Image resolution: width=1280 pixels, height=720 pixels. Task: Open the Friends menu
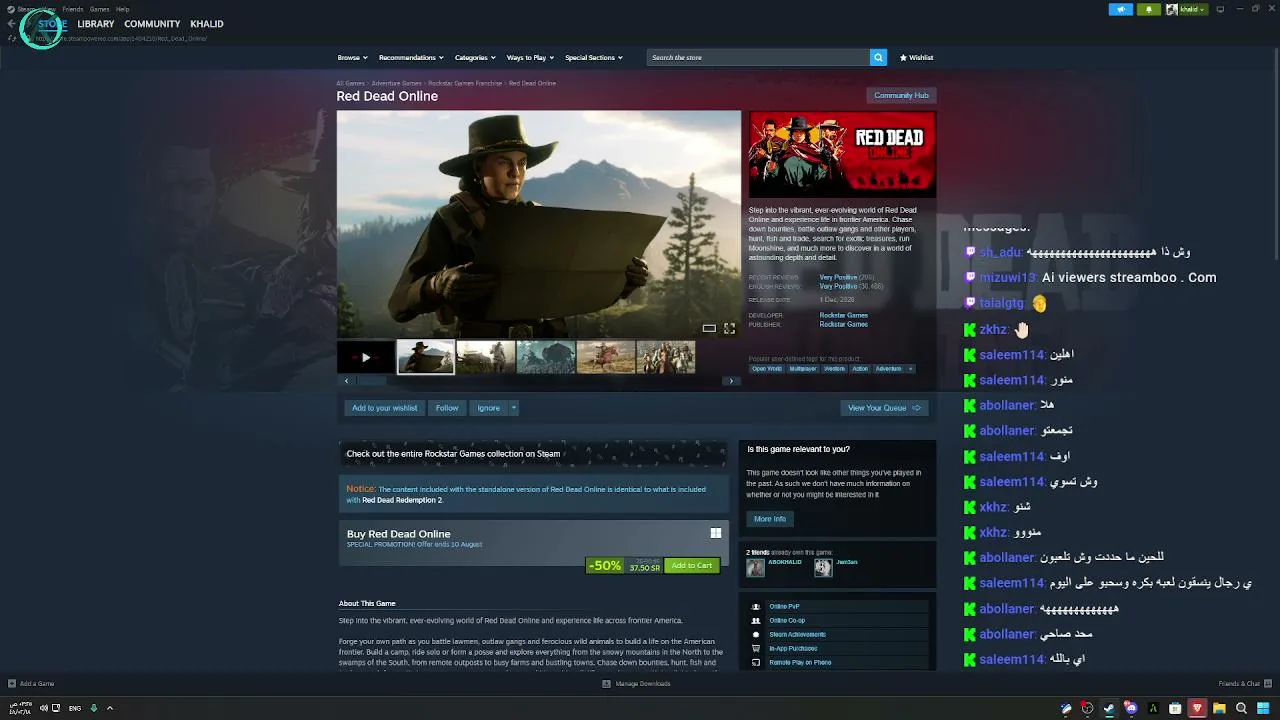(x=73, y=9)
